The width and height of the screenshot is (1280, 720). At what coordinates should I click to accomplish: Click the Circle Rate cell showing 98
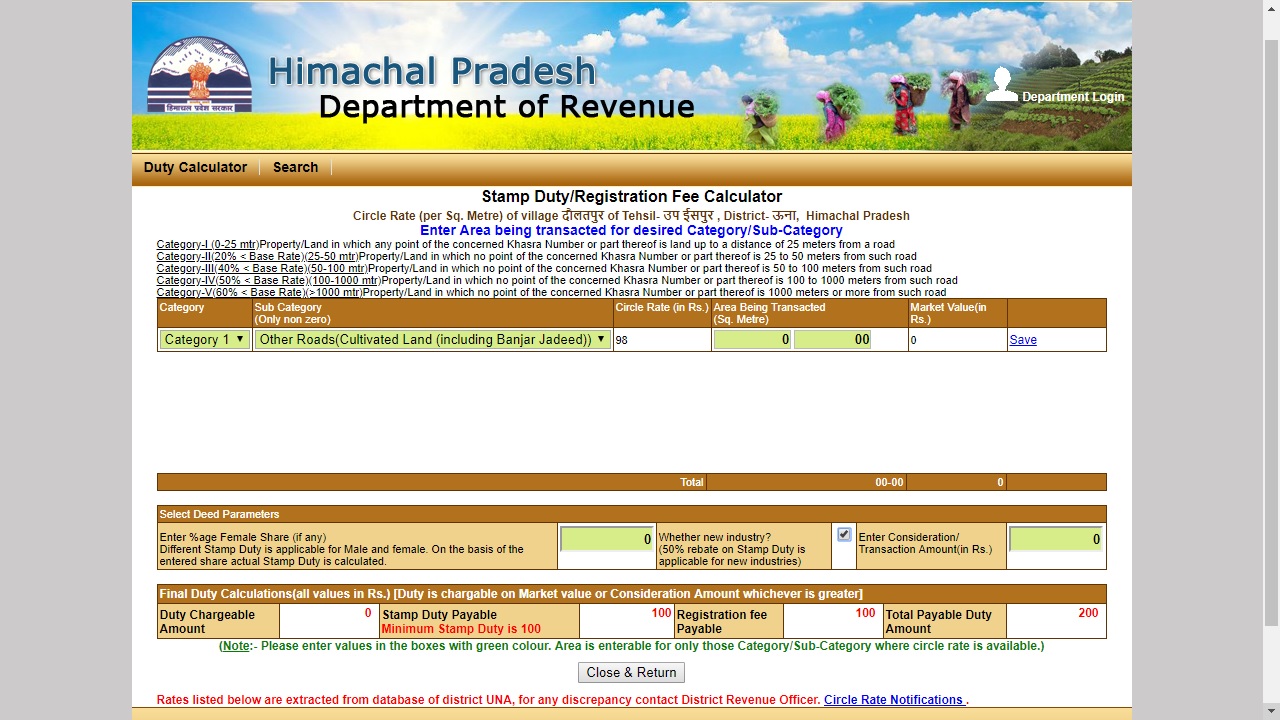pos(661,339)
